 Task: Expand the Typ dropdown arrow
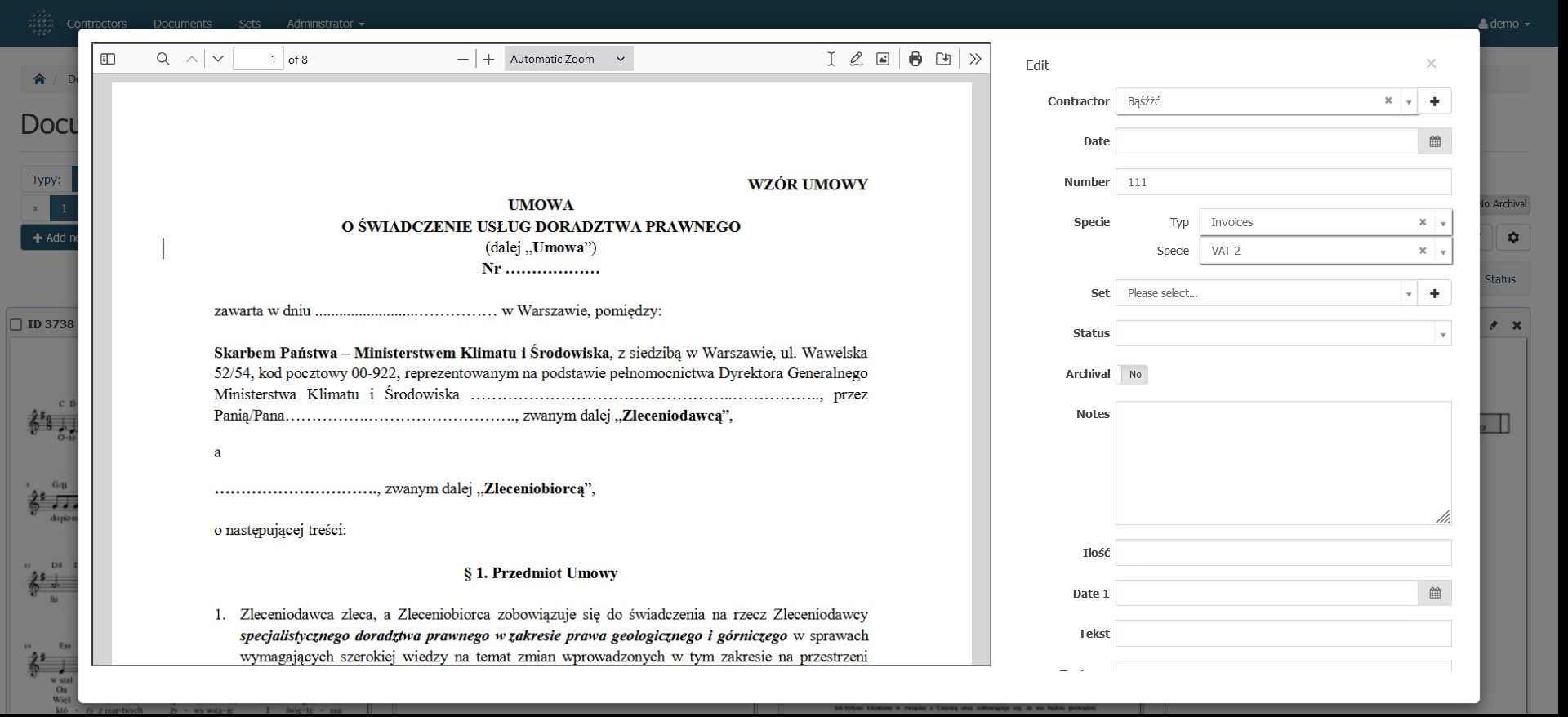tap(1443, 223)
